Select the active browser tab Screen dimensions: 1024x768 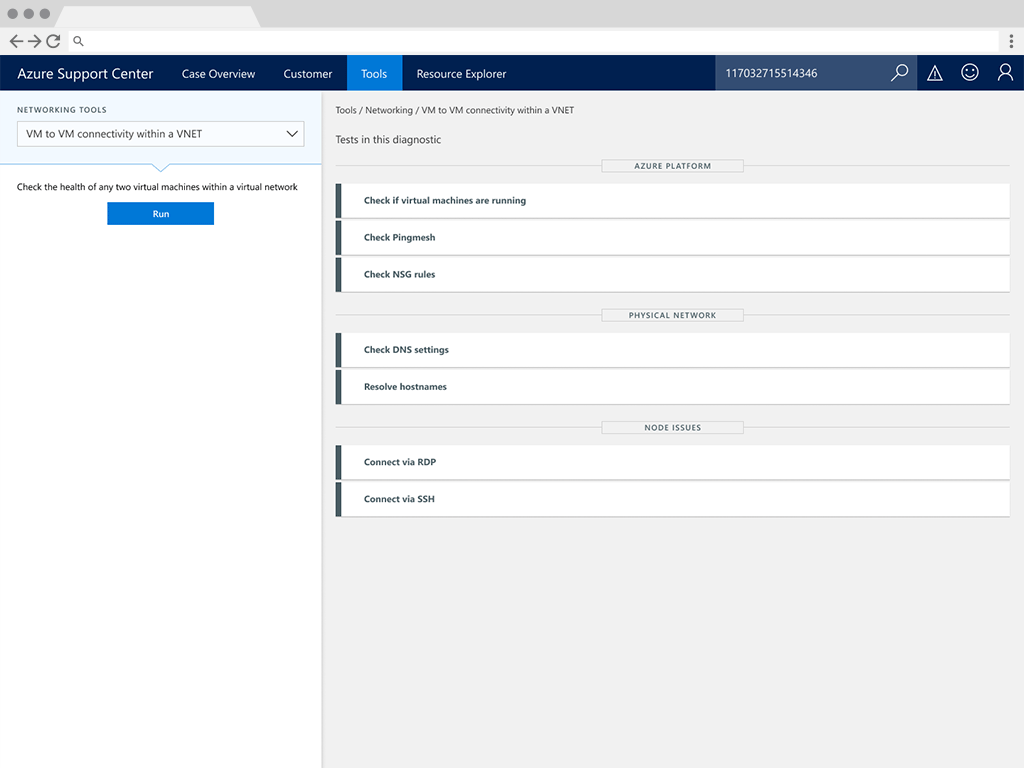[158, 16]
